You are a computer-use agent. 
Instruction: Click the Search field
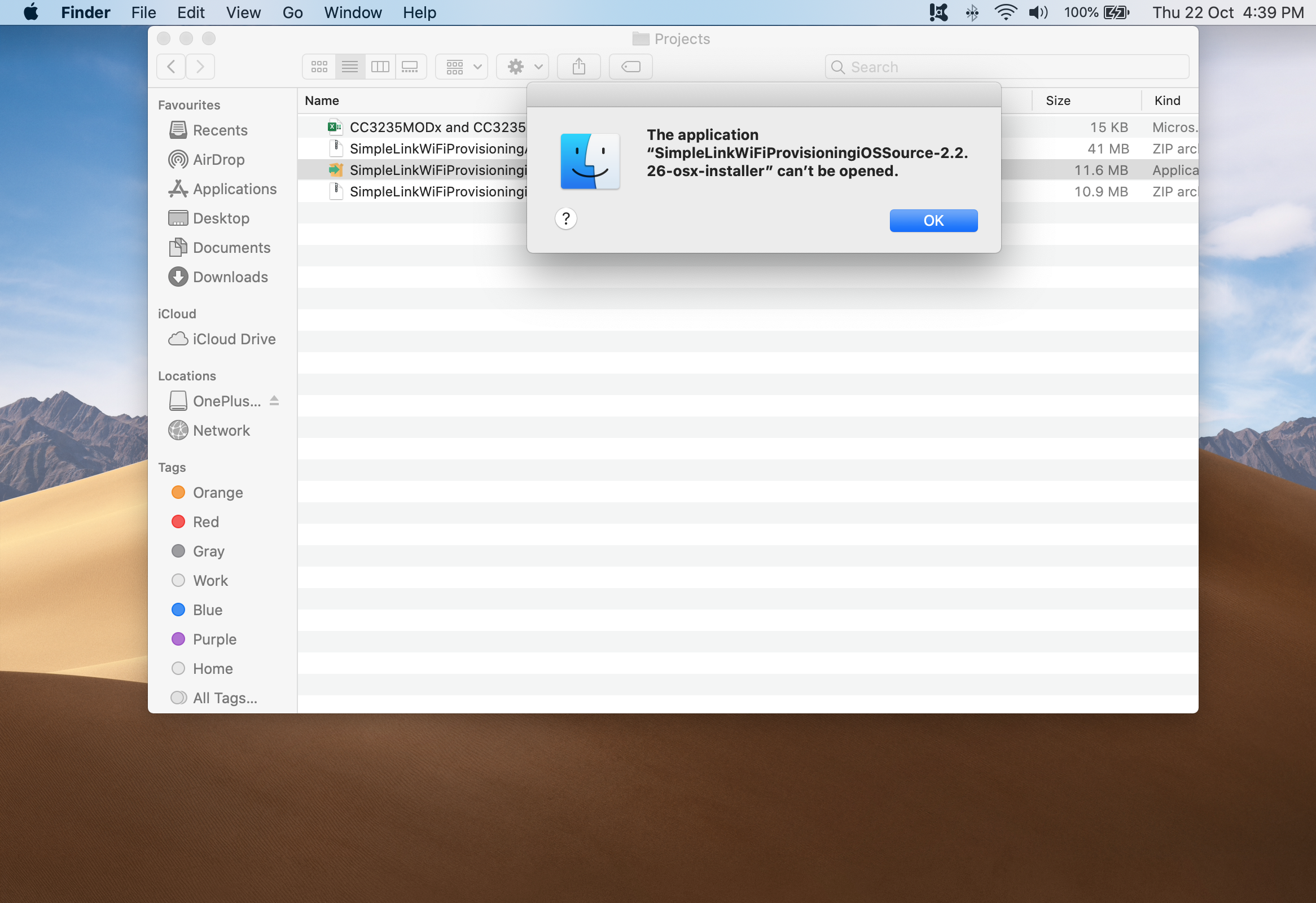pyautogui.click(x=1006, y=67)
